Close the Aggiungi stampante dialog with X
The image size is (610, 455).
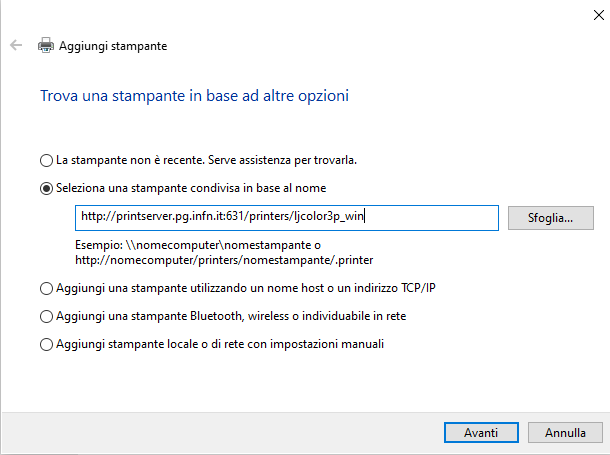pyautogui.click(x=599, y=15)
